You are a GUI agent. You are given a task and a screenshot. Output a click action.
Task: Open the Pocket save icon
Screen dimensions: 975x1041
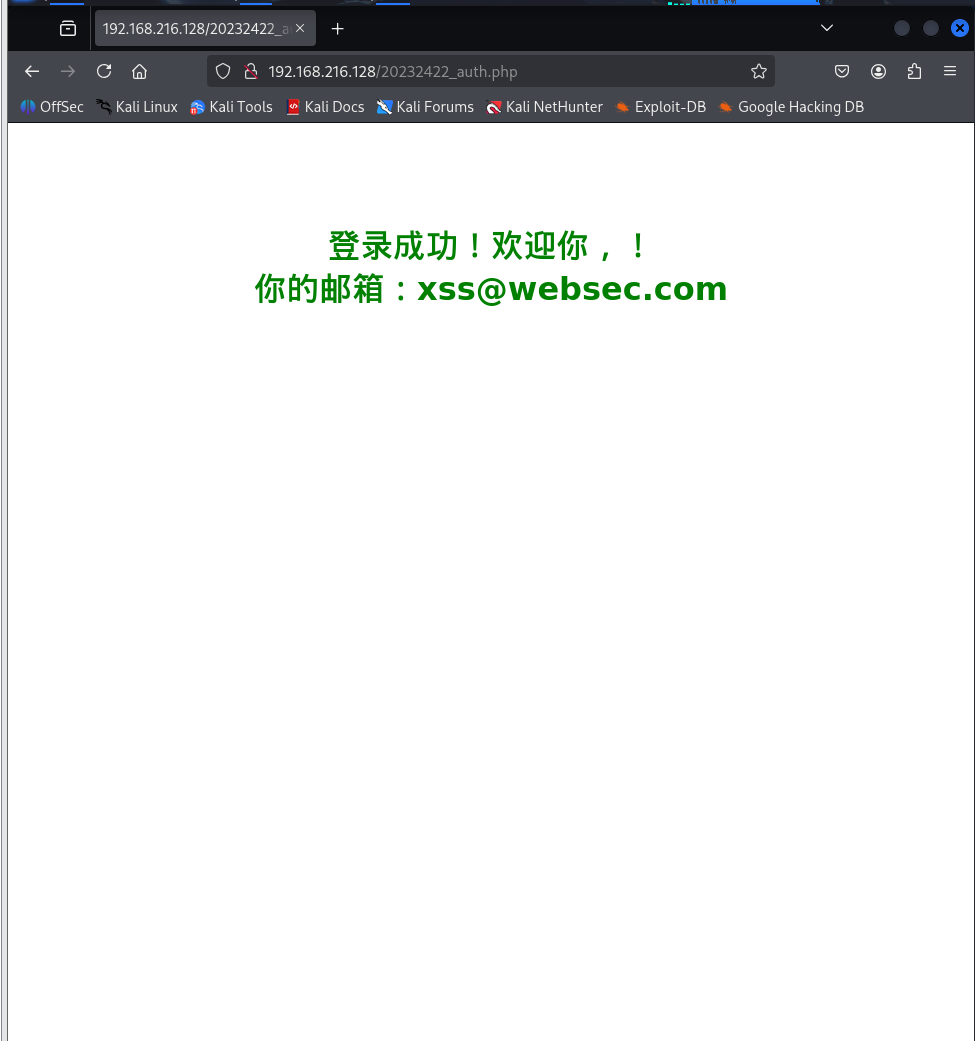842,72
